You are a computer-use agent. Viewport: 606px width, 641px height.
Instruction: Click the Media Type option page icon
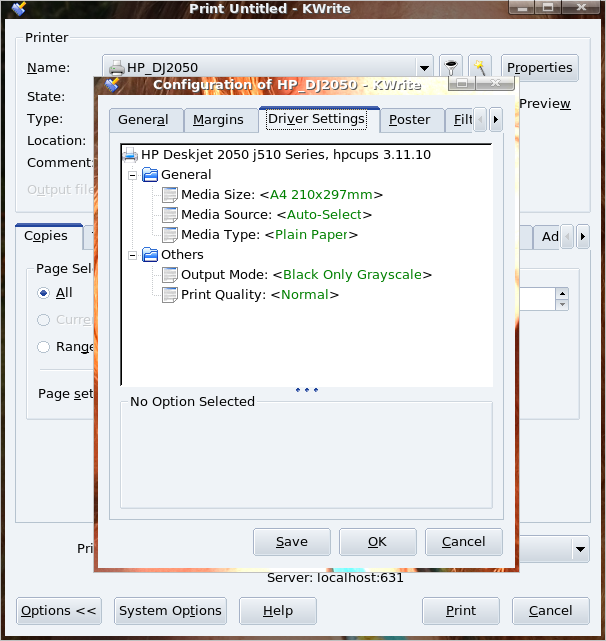point(170,235)
